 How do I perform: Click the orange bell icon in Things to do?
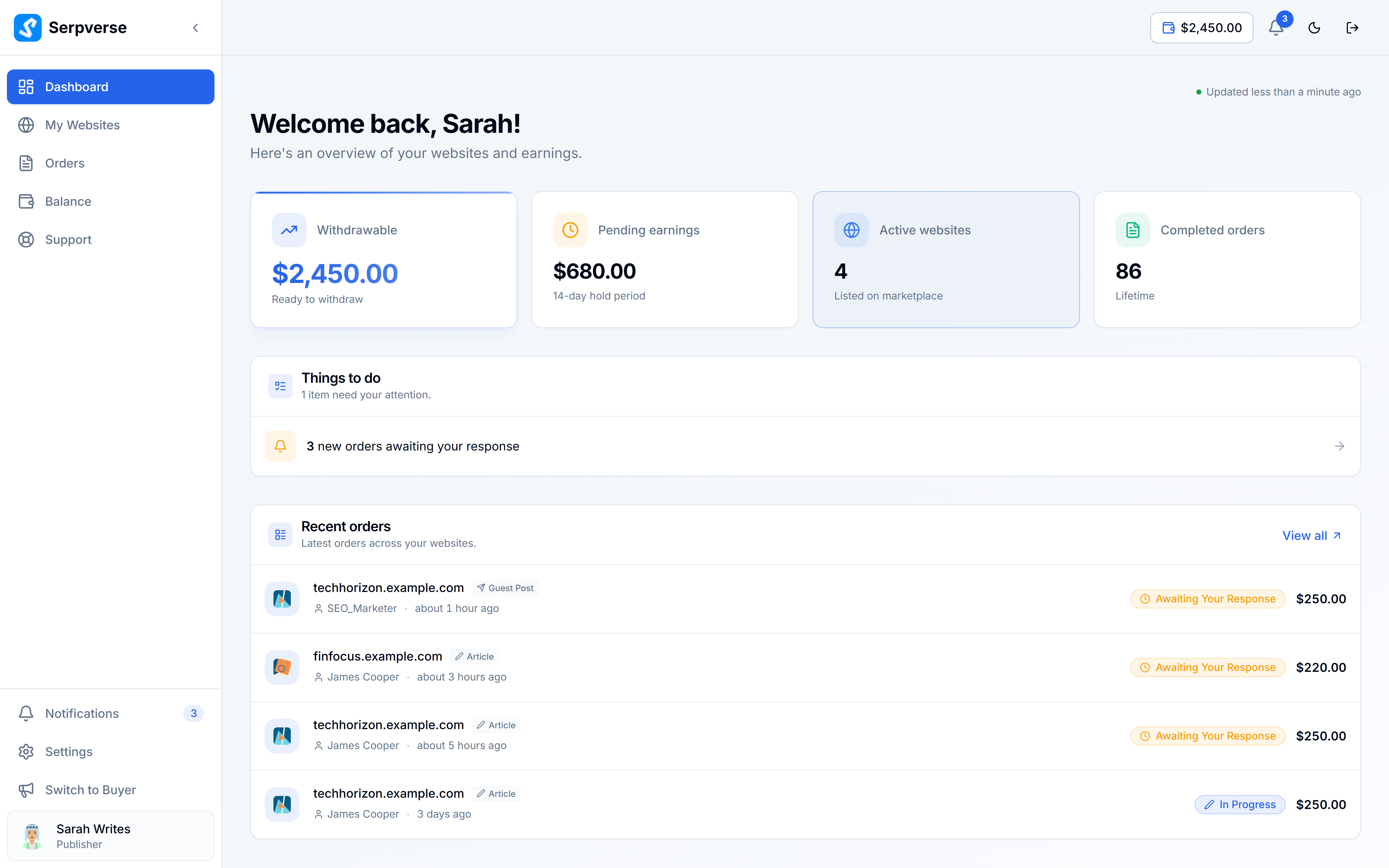(x=280, y=446)
